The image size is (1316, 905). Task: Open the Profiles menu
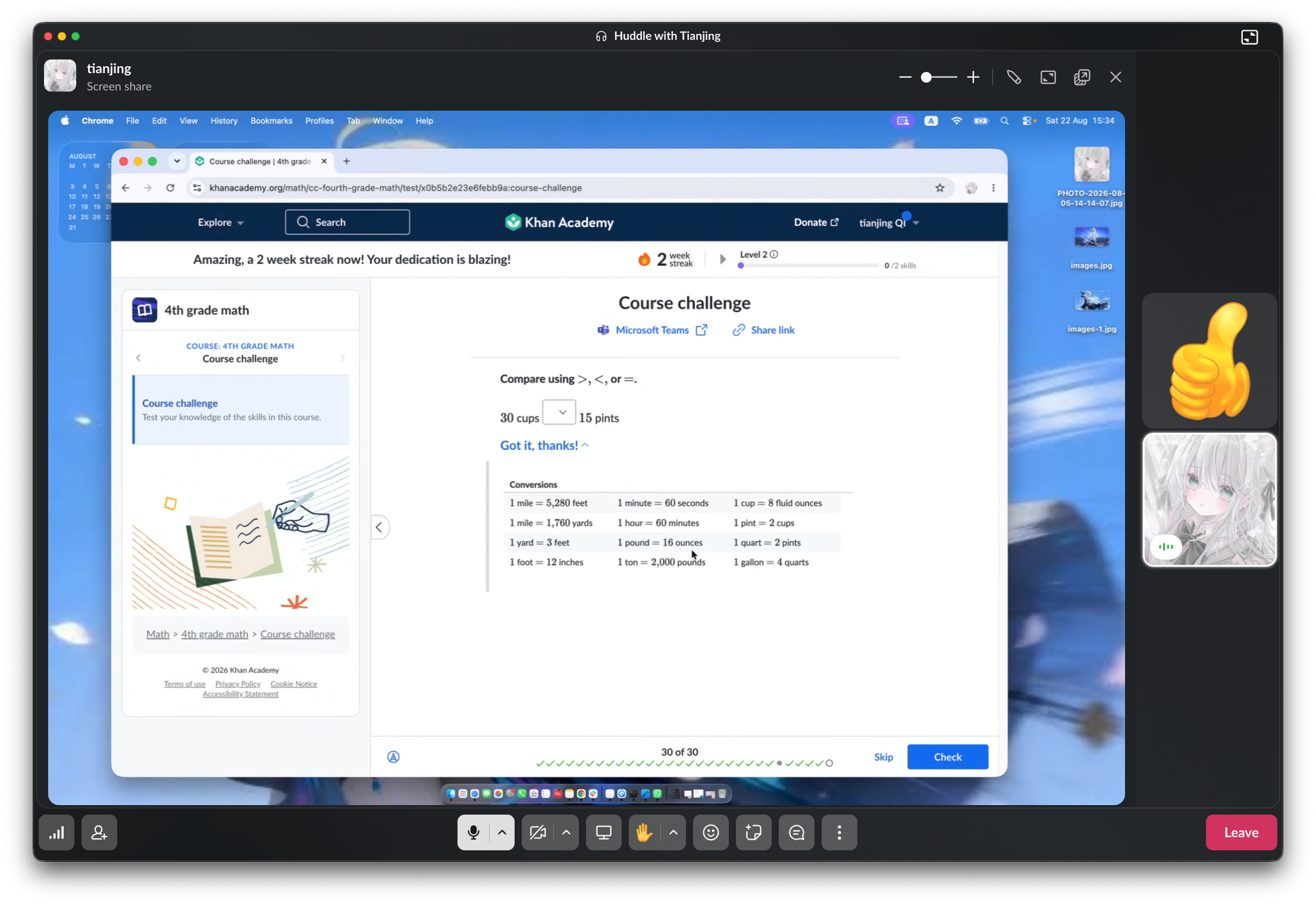[319, 121]
